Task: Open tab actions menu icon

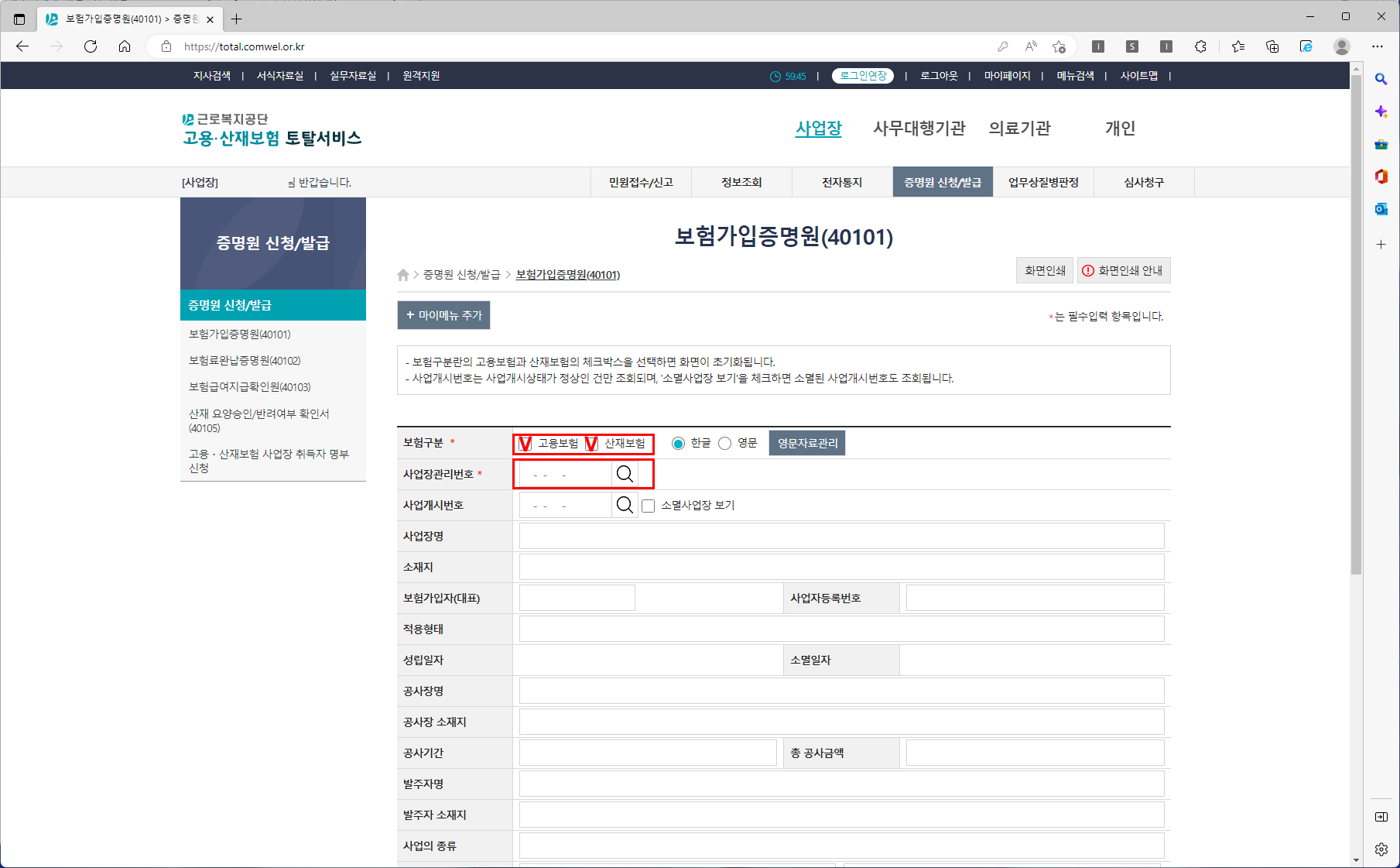Action: click(19, 19)
